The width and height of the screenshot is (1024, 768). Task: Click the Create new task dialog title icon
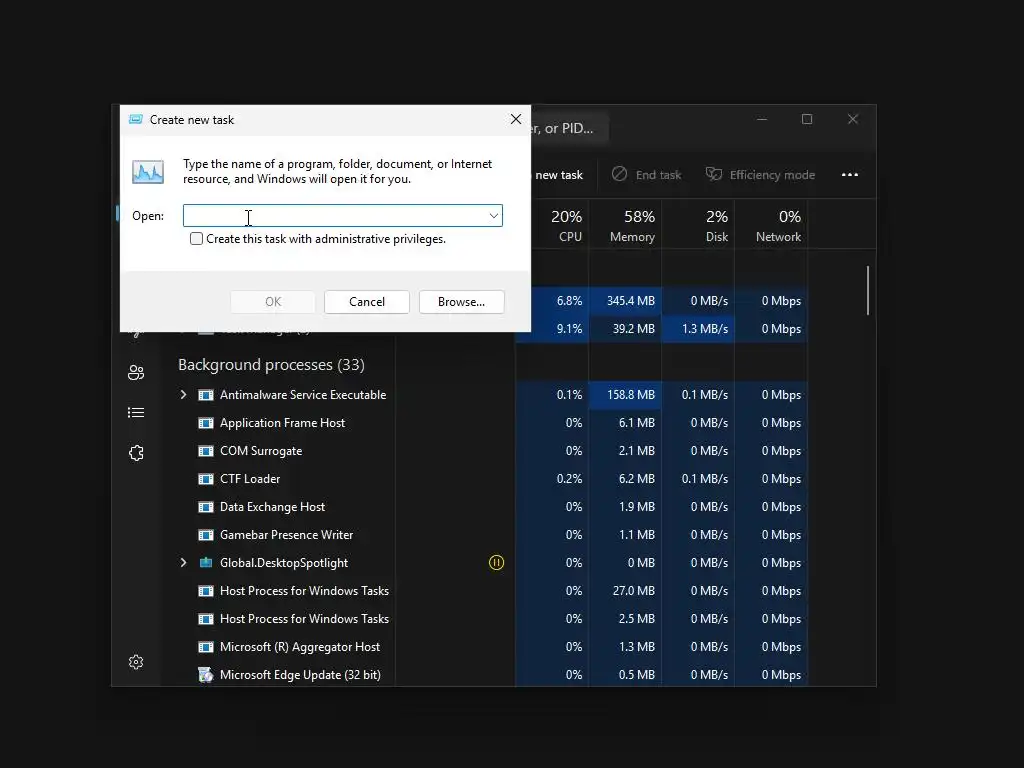point(136,120)
